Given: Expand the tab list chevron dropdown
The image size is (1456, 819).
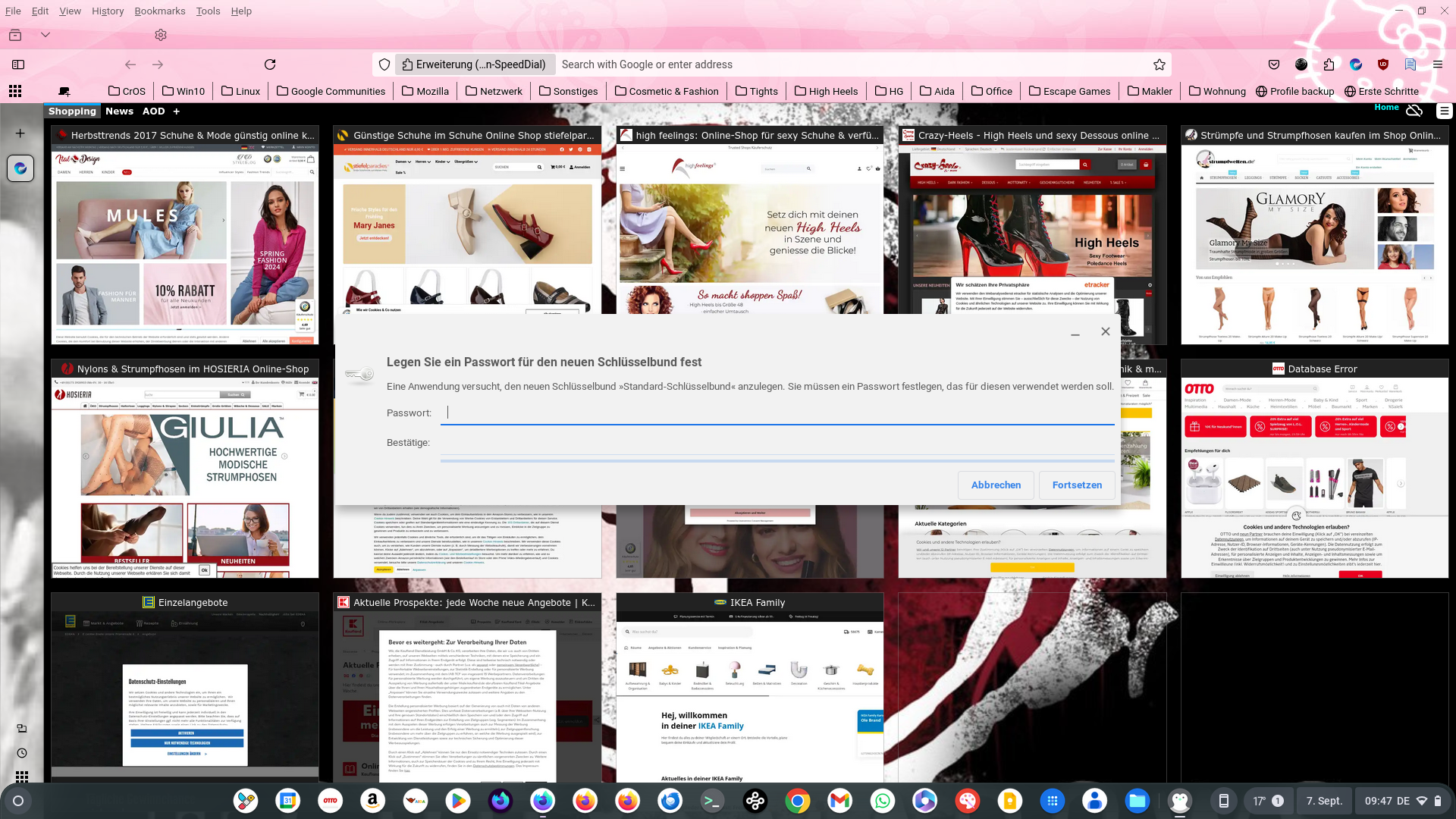Looking at the screenshot, I should click(x=45, y=35).
